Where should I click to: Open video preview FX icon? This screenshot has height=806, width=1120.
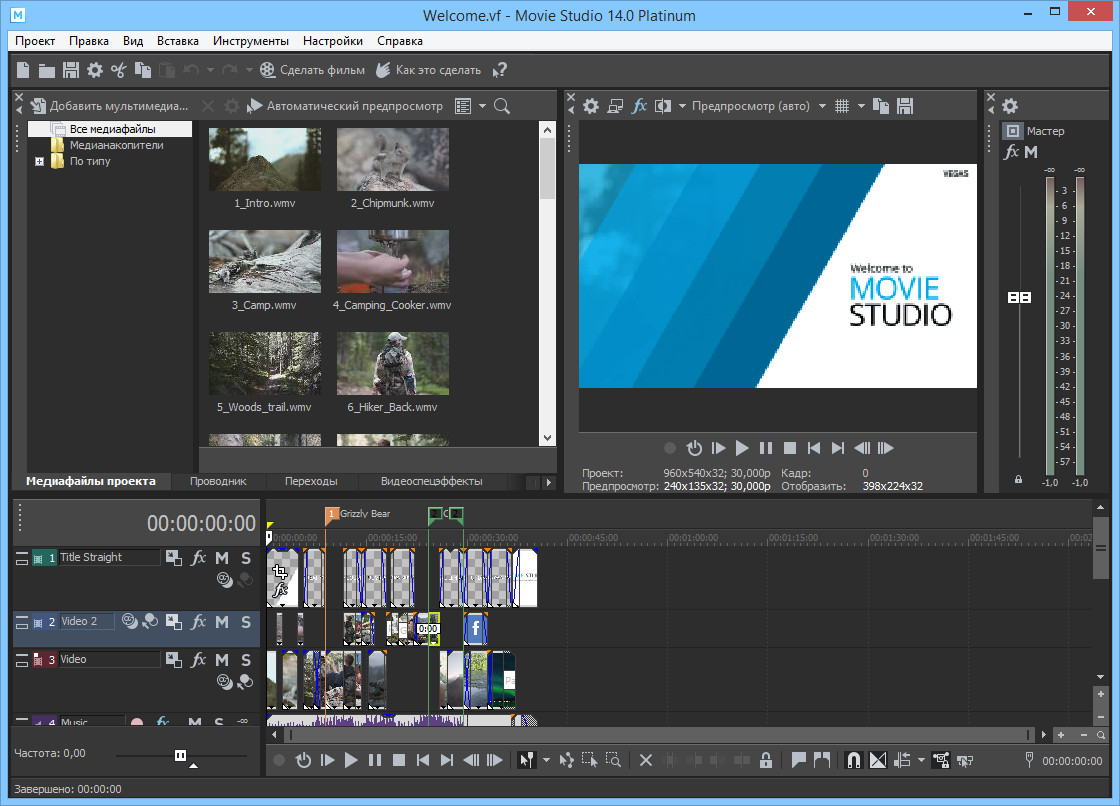tap(640, 106)
